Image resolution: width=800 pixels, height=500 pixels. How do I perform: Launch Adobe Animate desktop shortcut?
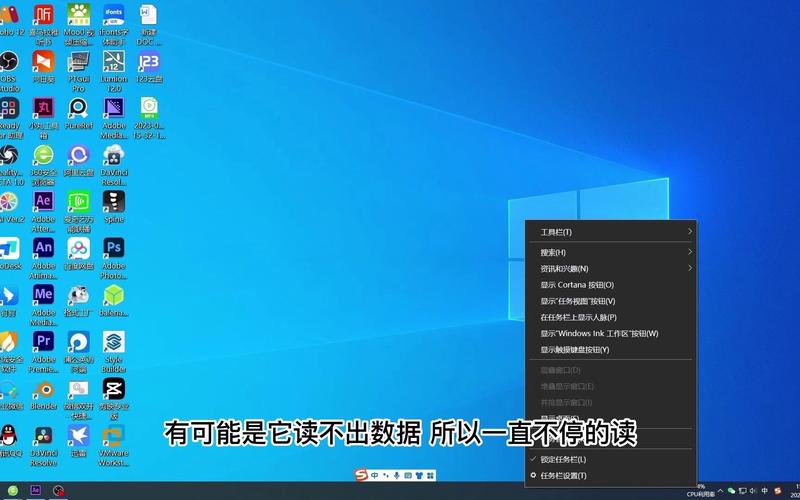(43, 259)
